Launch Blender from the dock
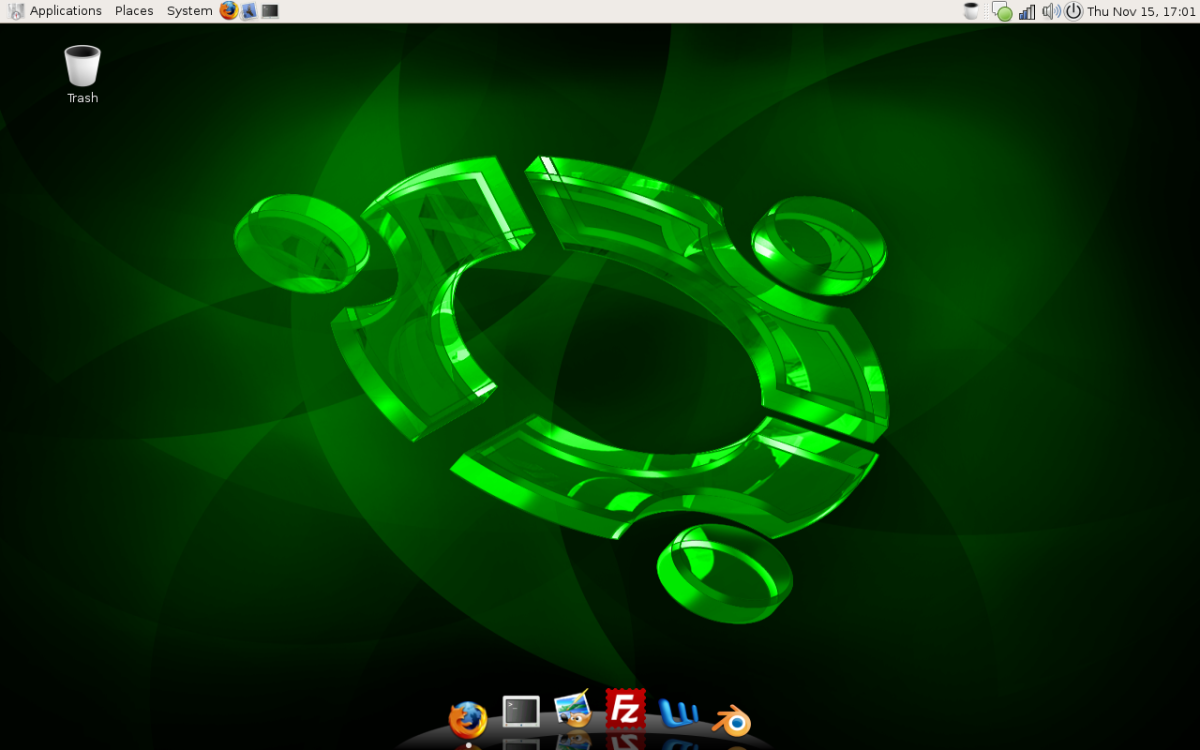Image resolution: width=1200 pixels, height=750 pixels. [732, 719]
